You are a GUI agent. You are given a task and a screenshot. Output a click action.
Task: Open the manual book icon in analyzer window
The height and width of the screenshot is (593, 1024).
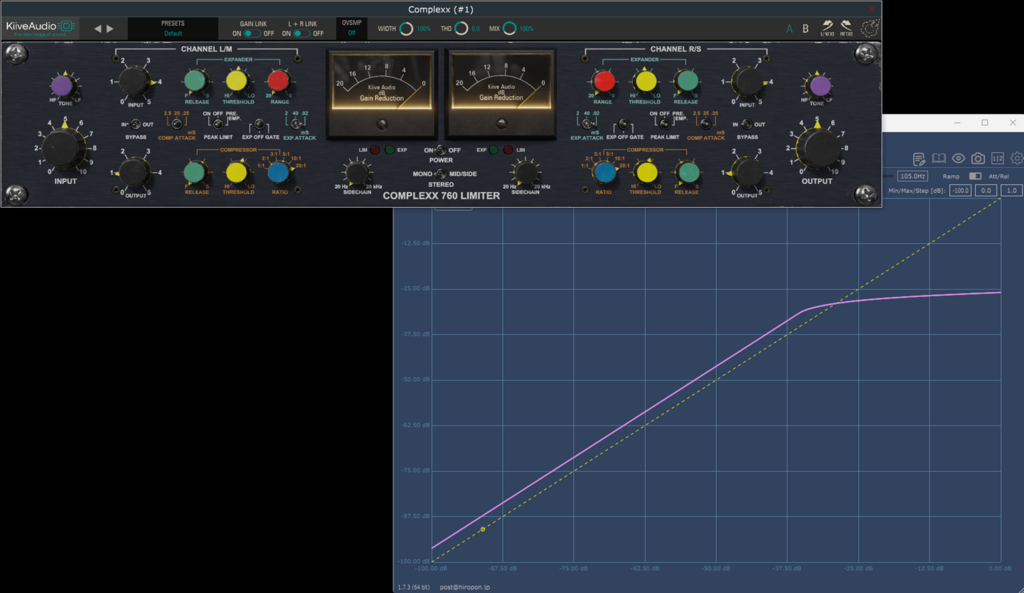click(x=938, y=159)
